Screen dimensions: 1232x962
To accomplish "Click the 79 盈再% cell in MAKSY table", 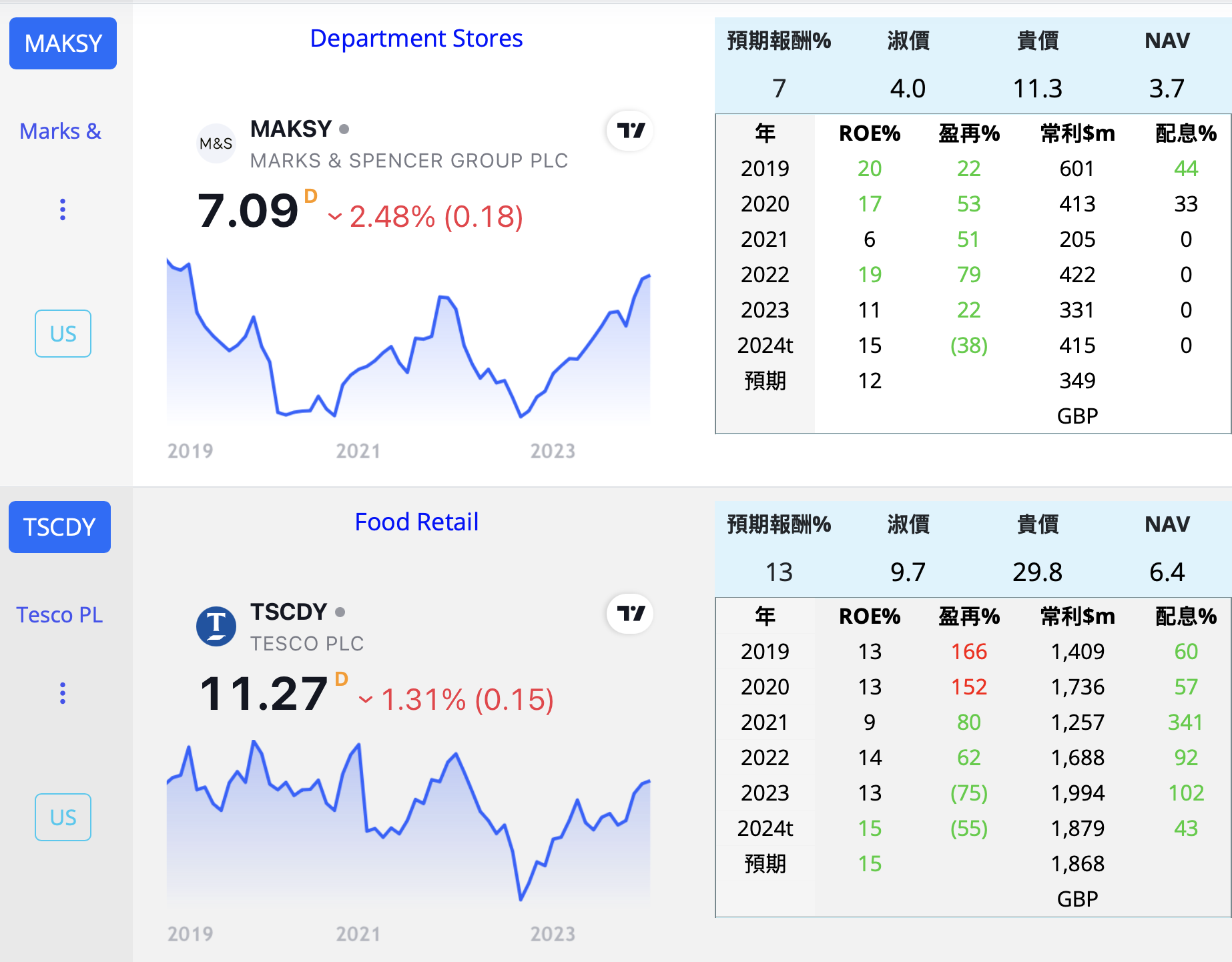I will pos(968,275).
